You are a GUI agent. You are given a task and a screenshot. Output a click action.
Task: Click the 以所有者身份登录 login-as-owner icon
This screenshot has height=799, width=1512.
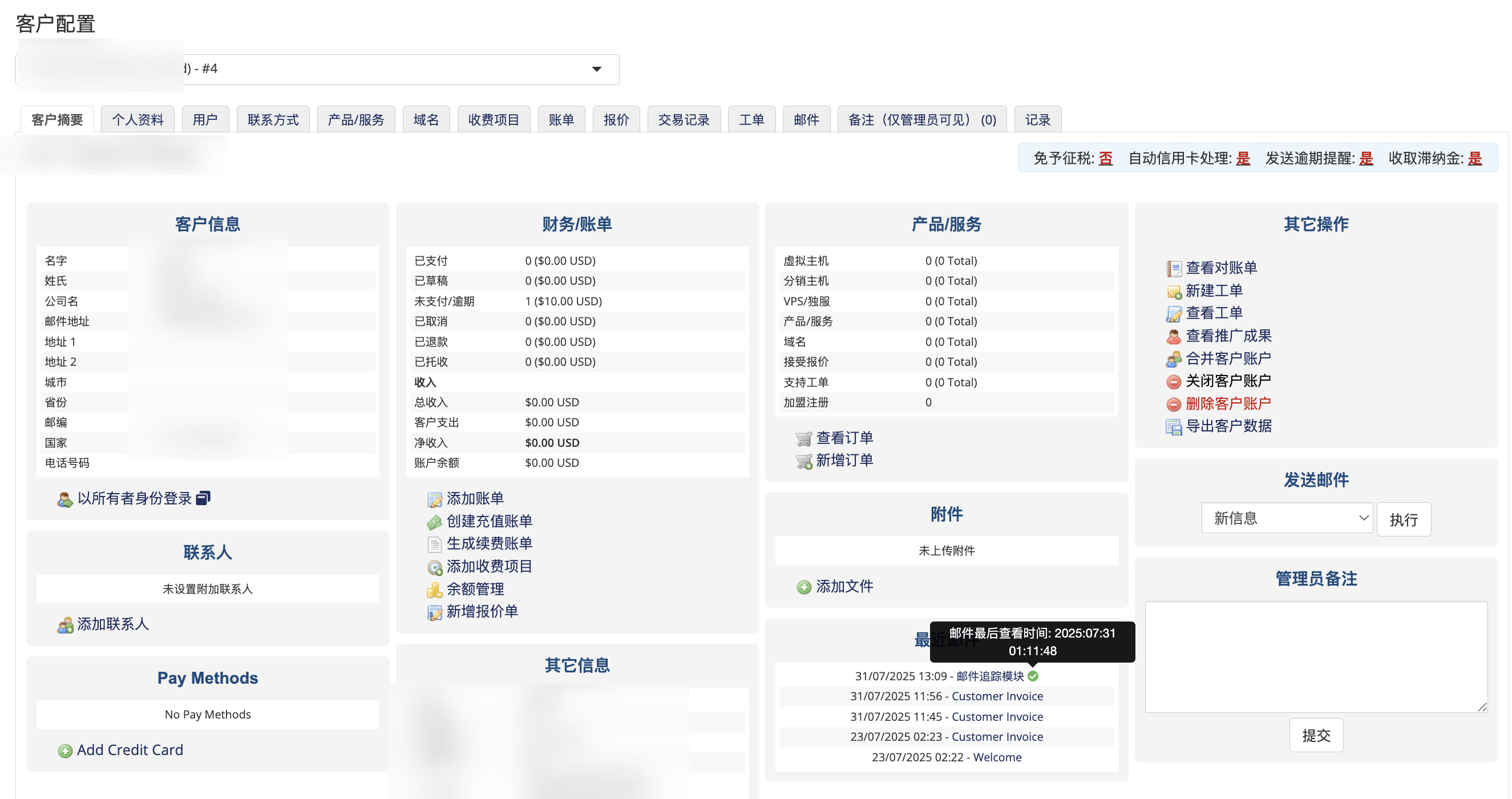[65, 498]
